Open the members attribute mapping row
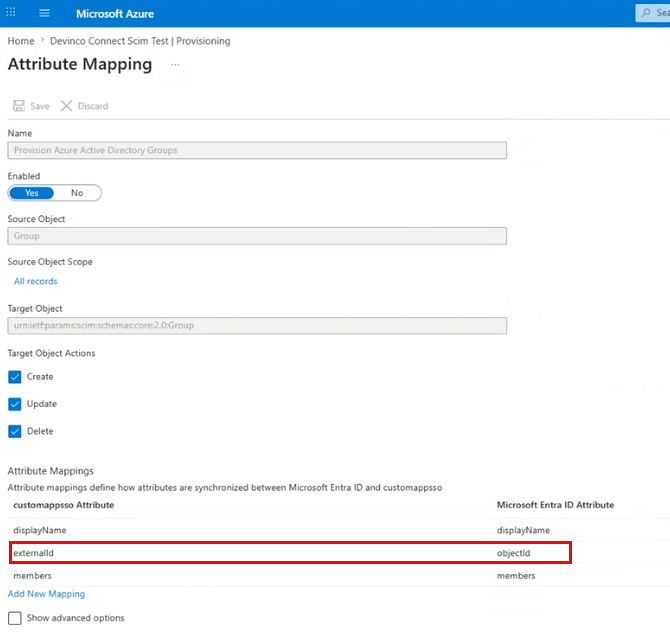 coord(339,575)
